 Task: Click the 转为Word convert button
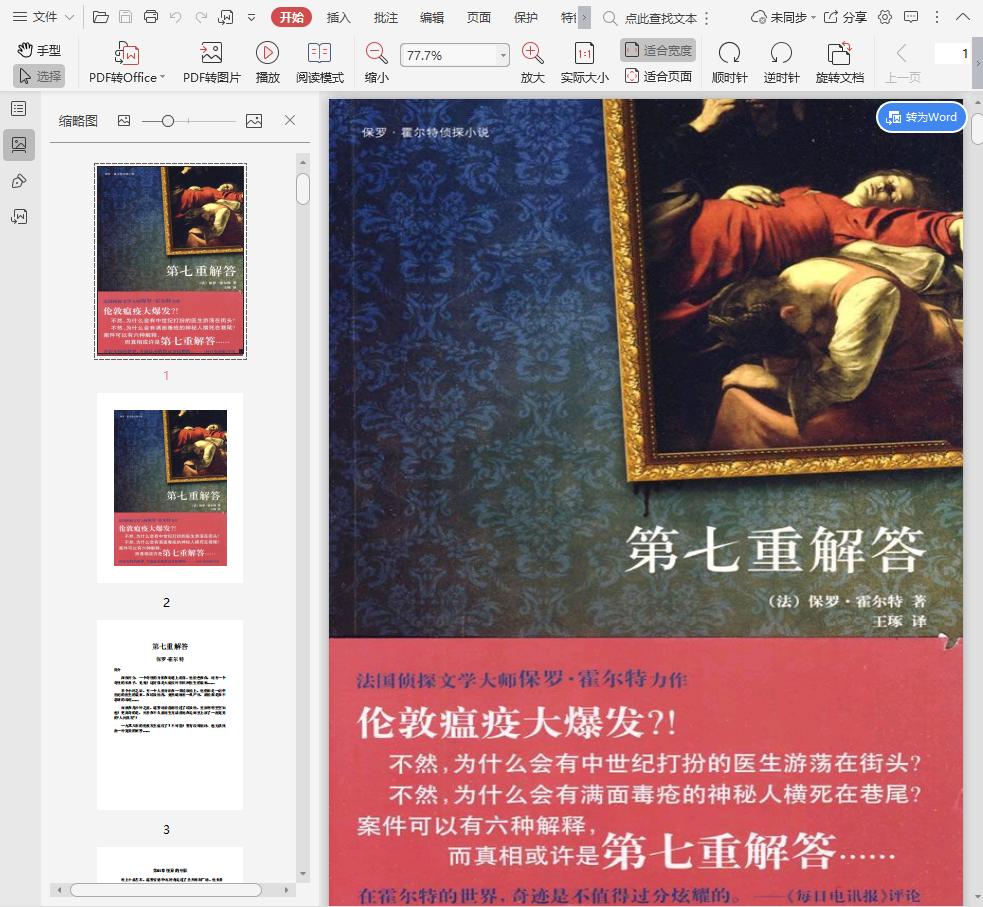tap(921, 117)
